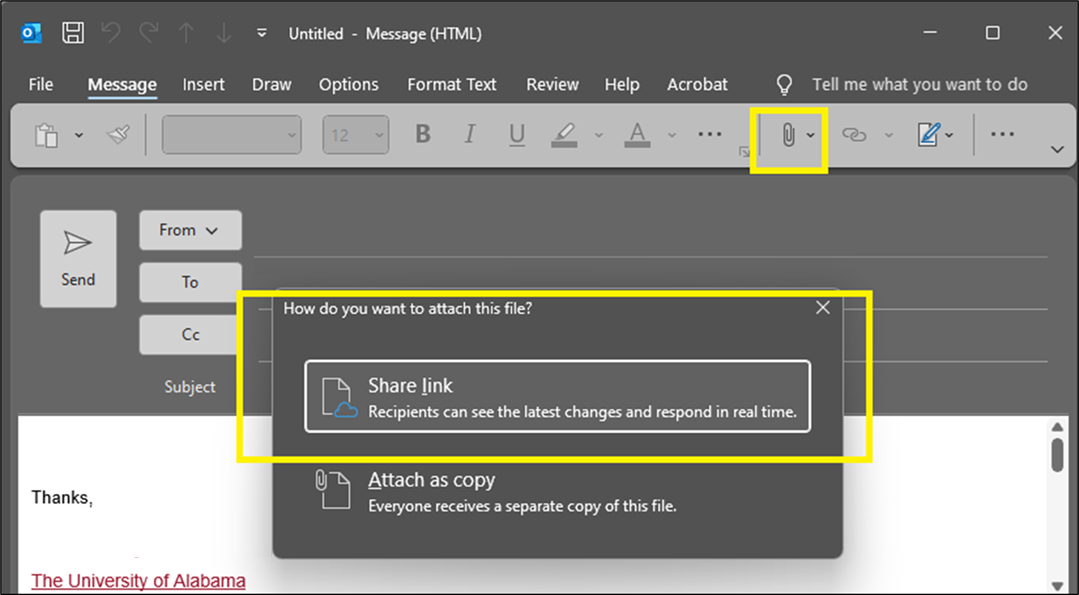Toggle Underline text formatting

click(x=517, y=134)
